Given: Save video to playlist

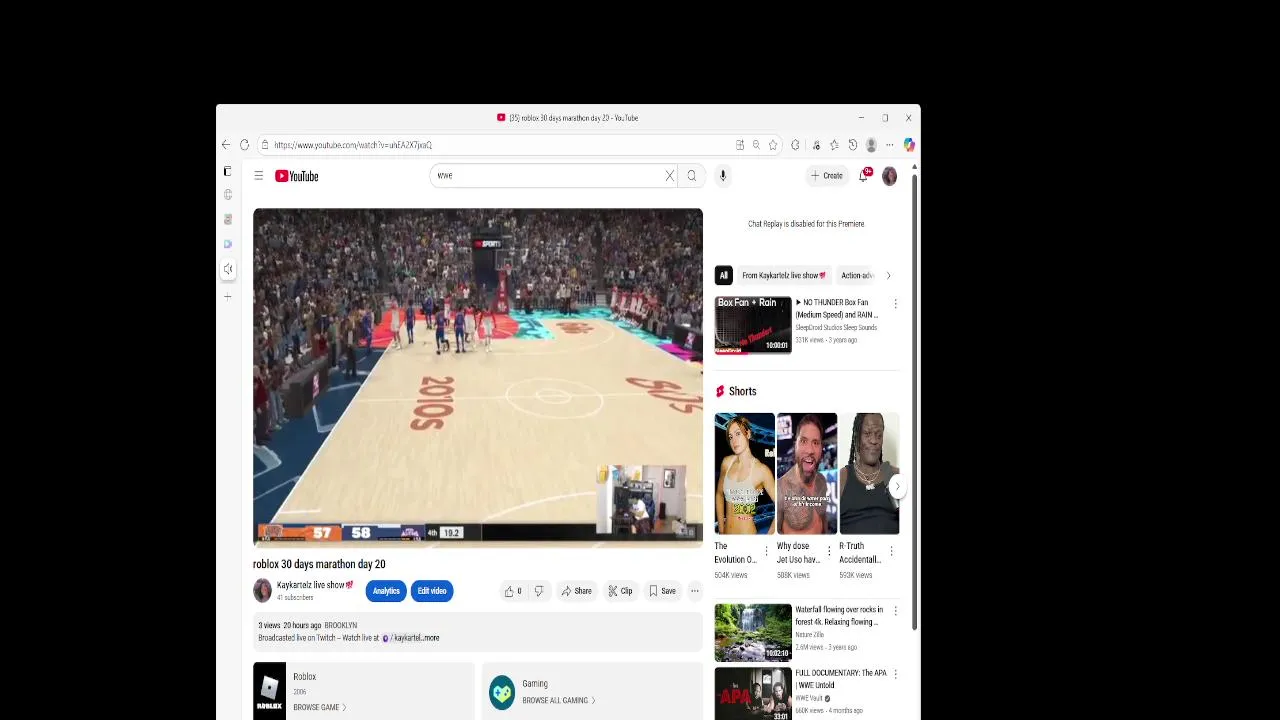Looking at the screenshot, I should 662,591.
